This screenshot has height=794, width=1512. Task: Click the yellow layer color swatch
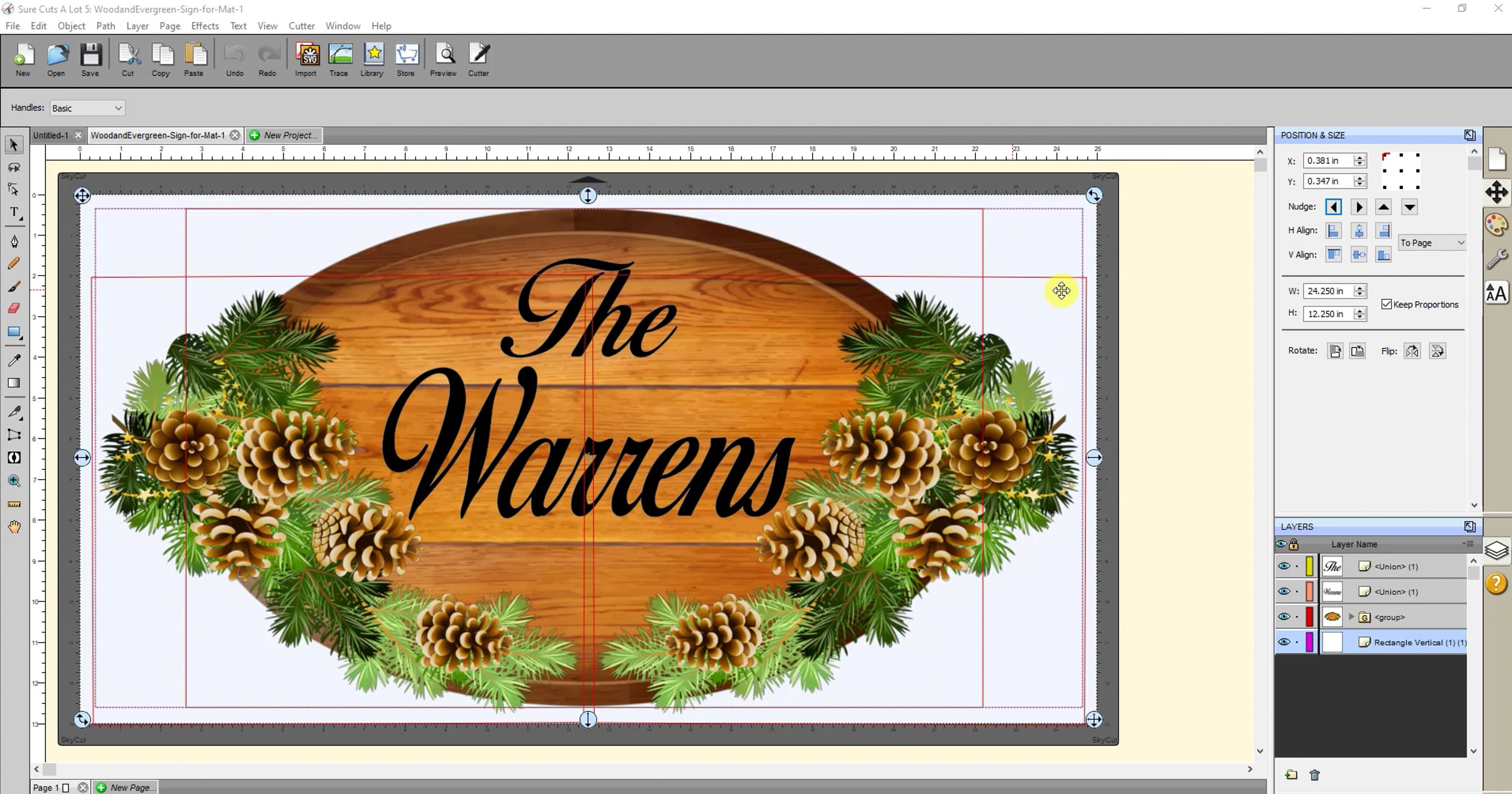point(1310,567)
